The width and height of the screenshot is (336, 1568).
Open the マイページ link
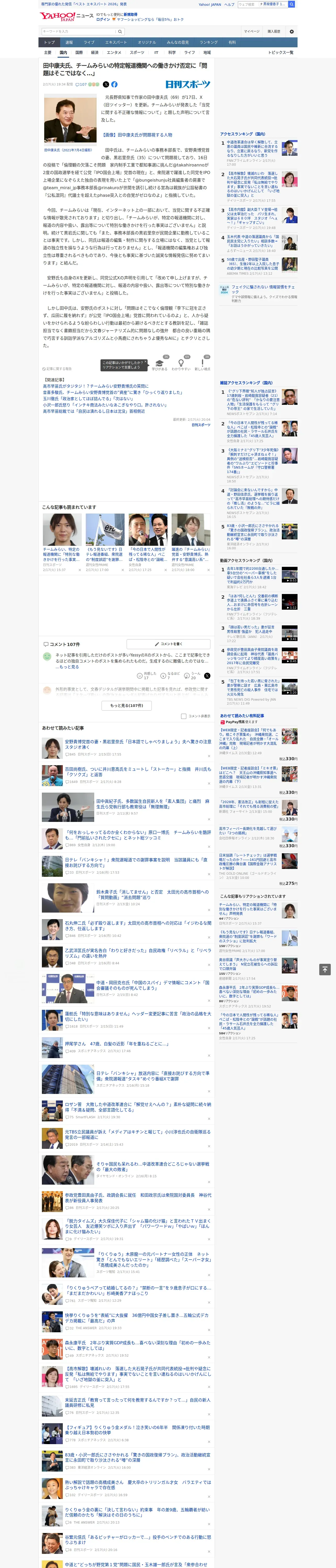[252, 32]
